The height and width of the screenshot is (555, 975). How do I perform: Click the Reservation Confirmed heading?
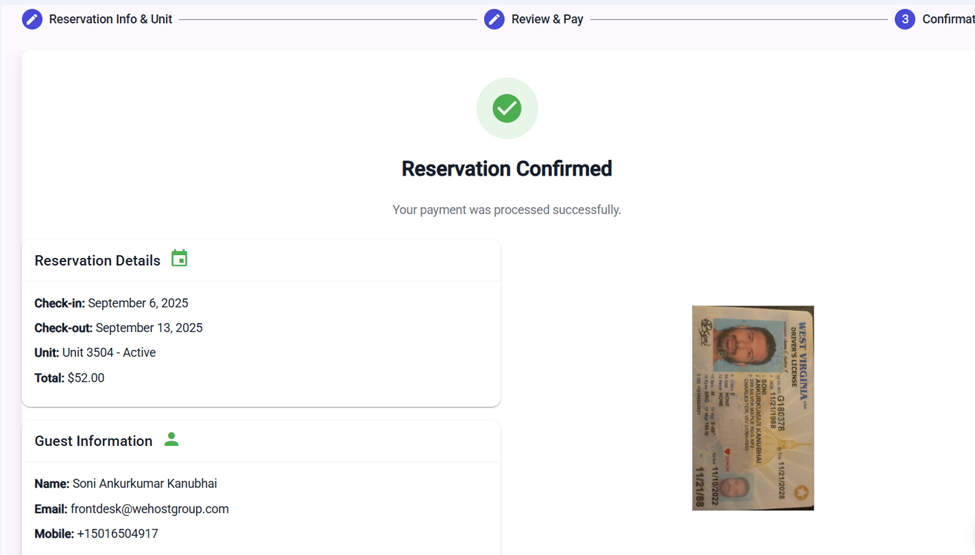[506, 169]
